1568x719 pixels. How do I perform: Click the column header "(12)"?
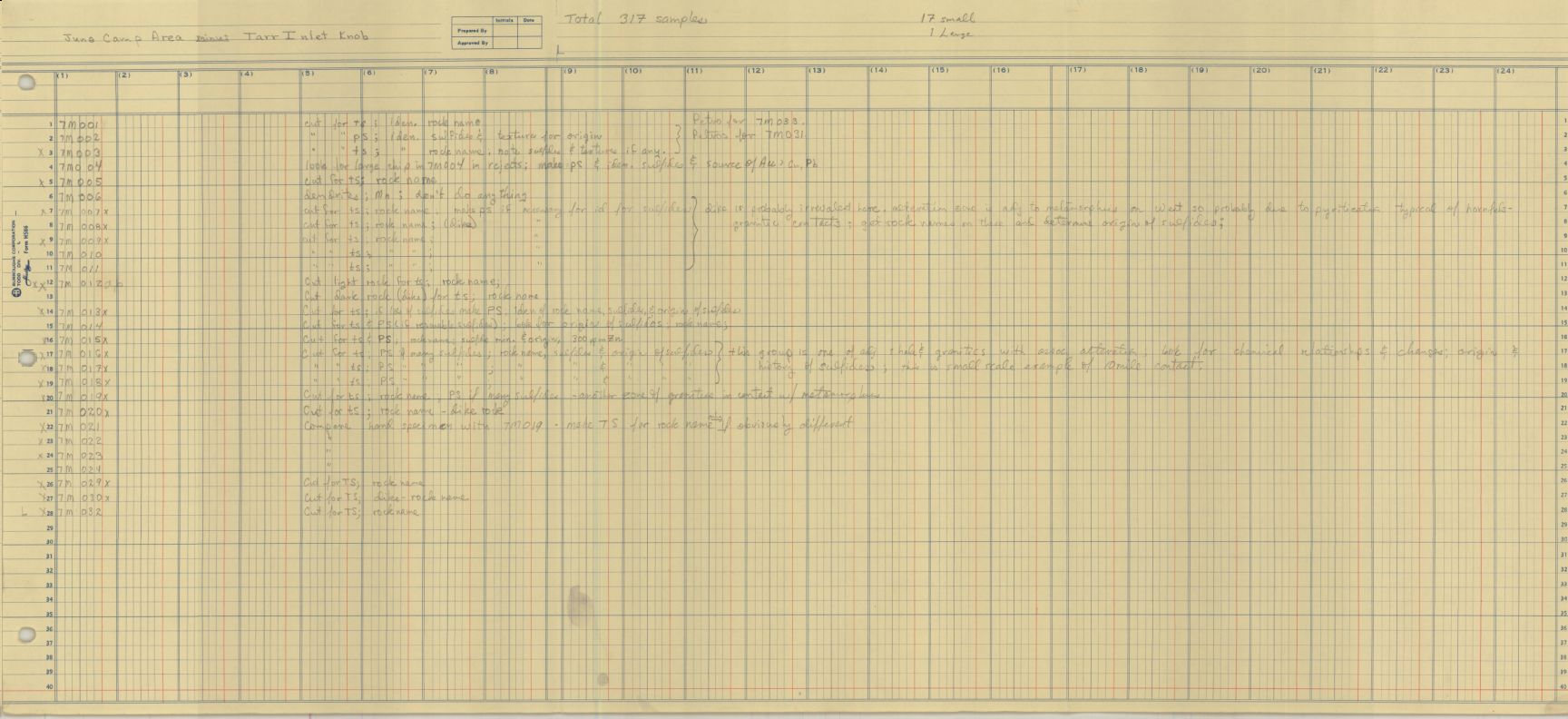[x=755, y=71]
